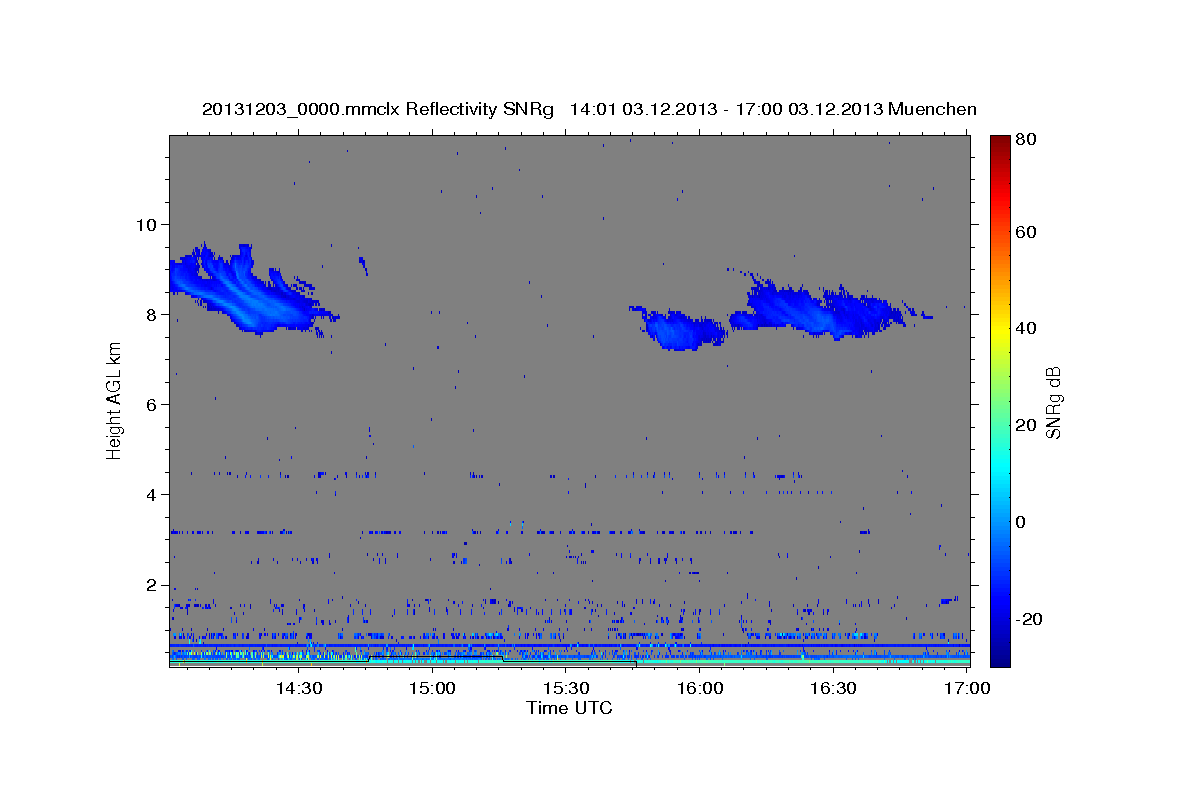The height and width of the screenshot is (800, 1200).
Task: Click the height tick label 6
Action: tap(150, 405)
